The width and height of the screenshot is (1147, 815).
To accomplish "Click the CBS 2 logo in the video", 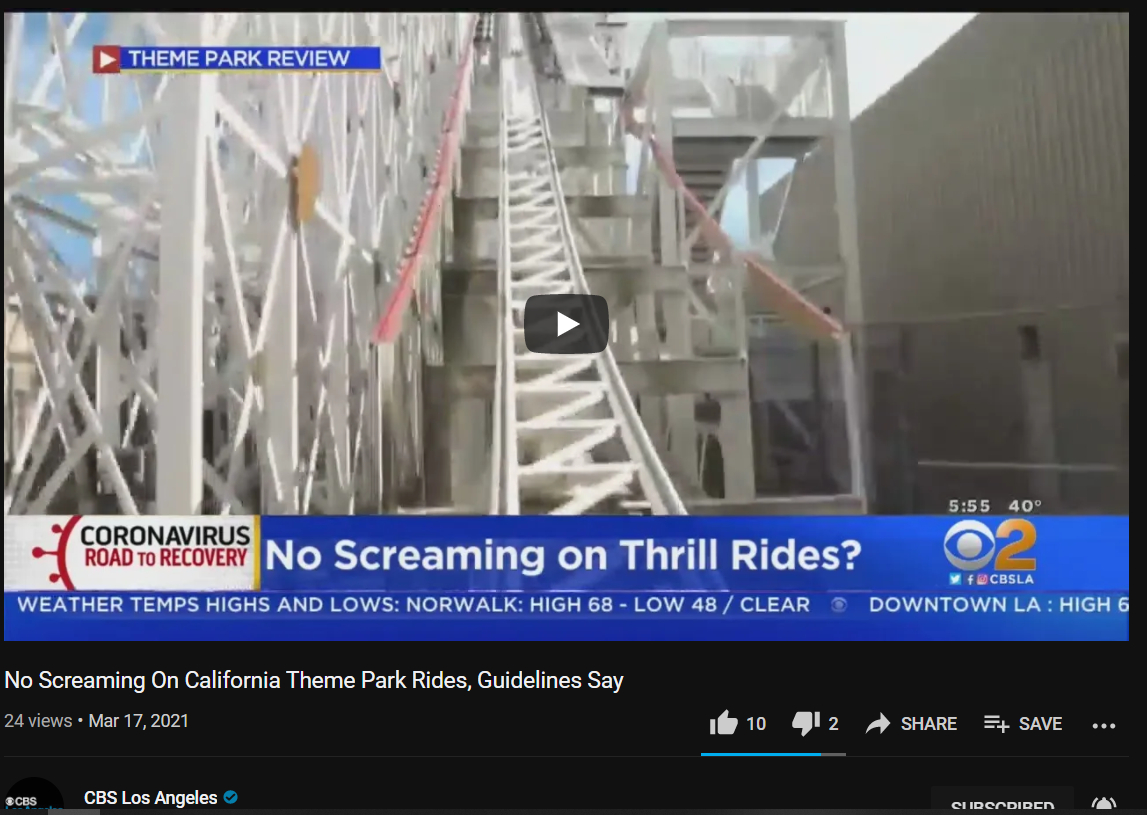I will [x=990, y=545].
